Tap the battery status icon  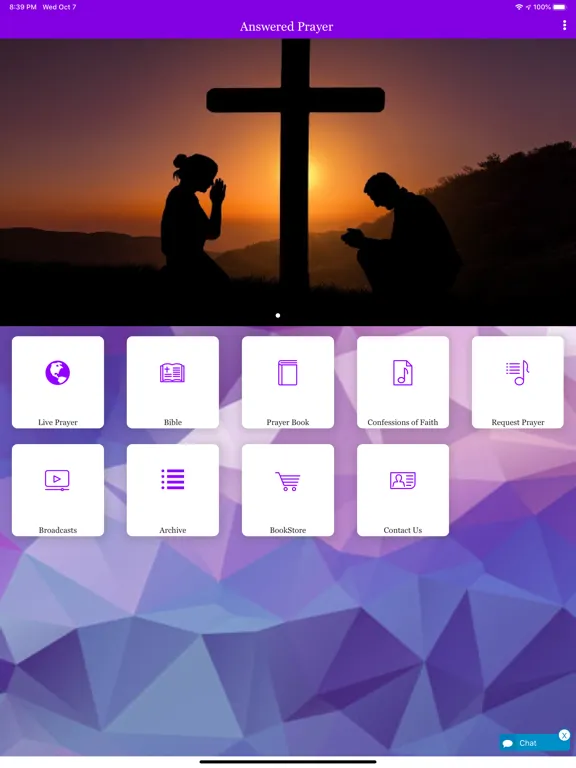[x=560, y=7]
